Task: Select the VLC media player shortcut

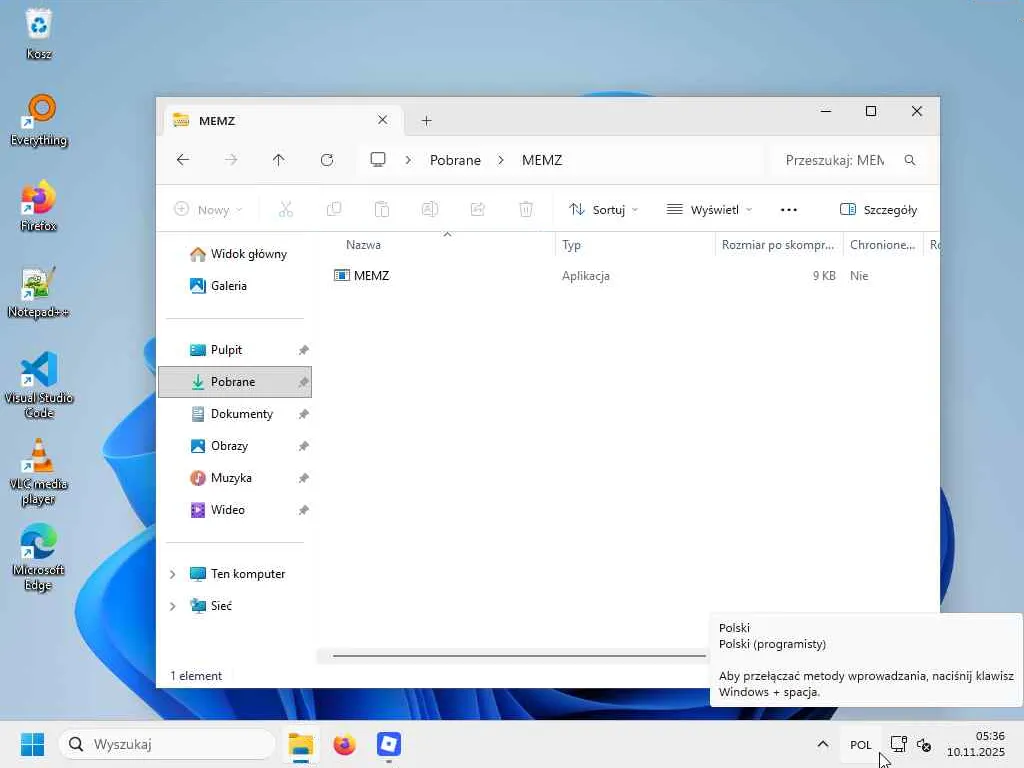Action: pos(39,472)
